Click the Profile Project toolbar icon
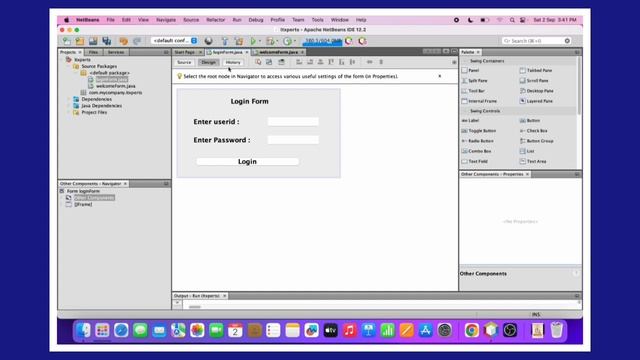 287,41
